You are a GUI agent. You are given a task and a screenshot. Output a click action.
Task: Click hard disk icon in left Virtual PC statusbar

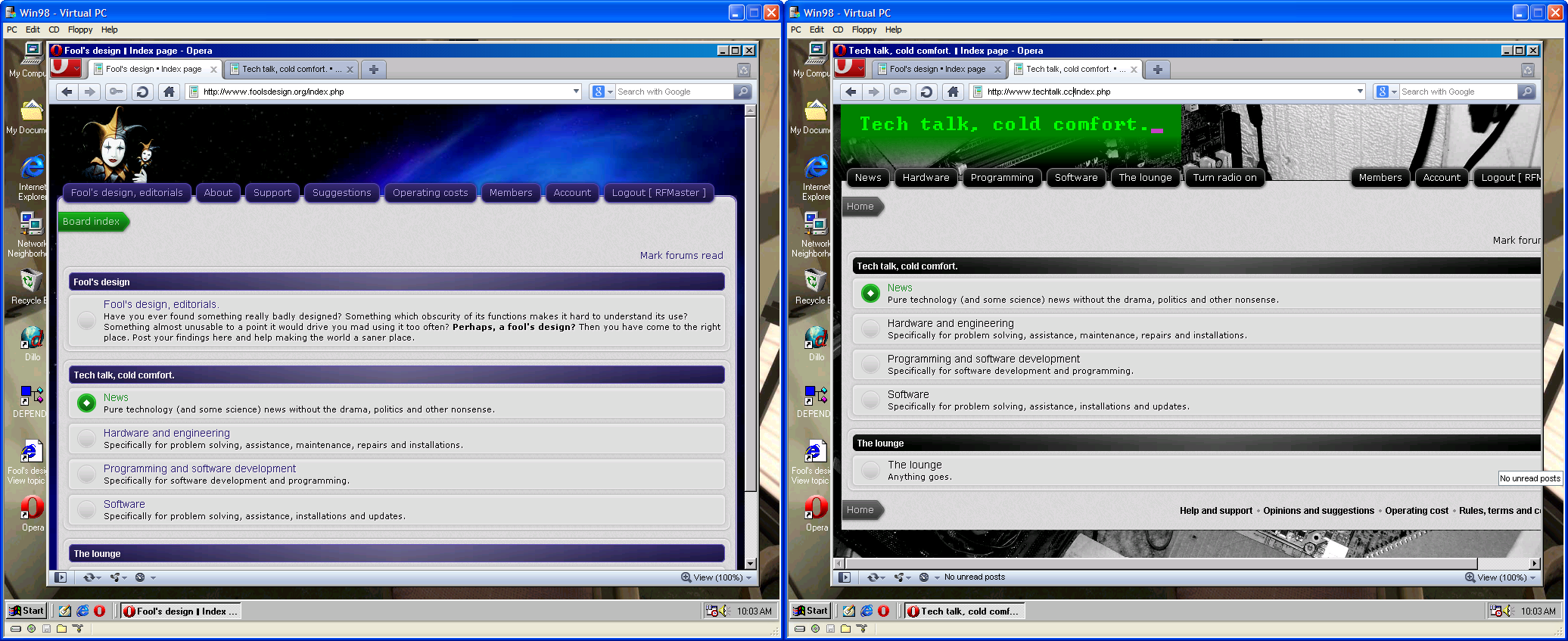click(16, 629)
